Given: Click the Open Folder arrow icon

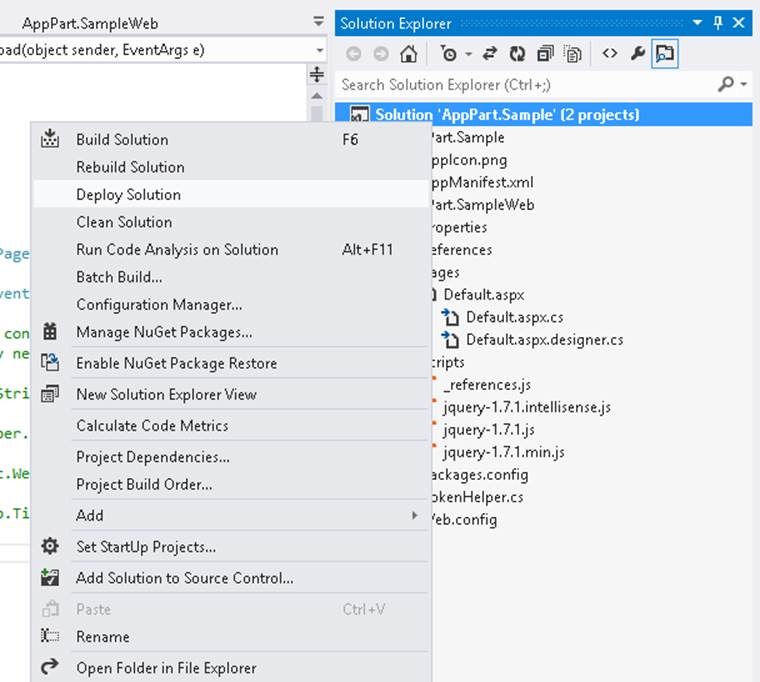Looking at the screenshot, I should (x=50, y=667).
